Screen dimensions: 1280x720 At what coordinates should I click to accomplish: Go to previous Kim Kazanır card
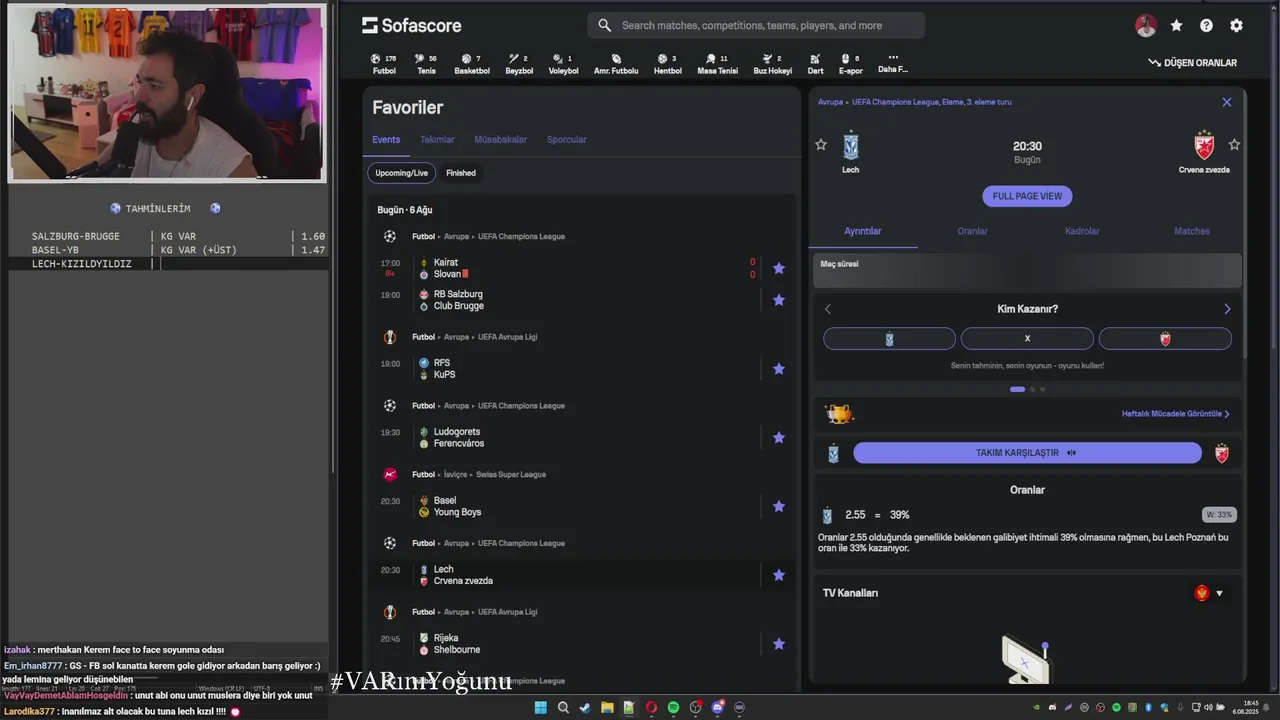click(827, 309)
